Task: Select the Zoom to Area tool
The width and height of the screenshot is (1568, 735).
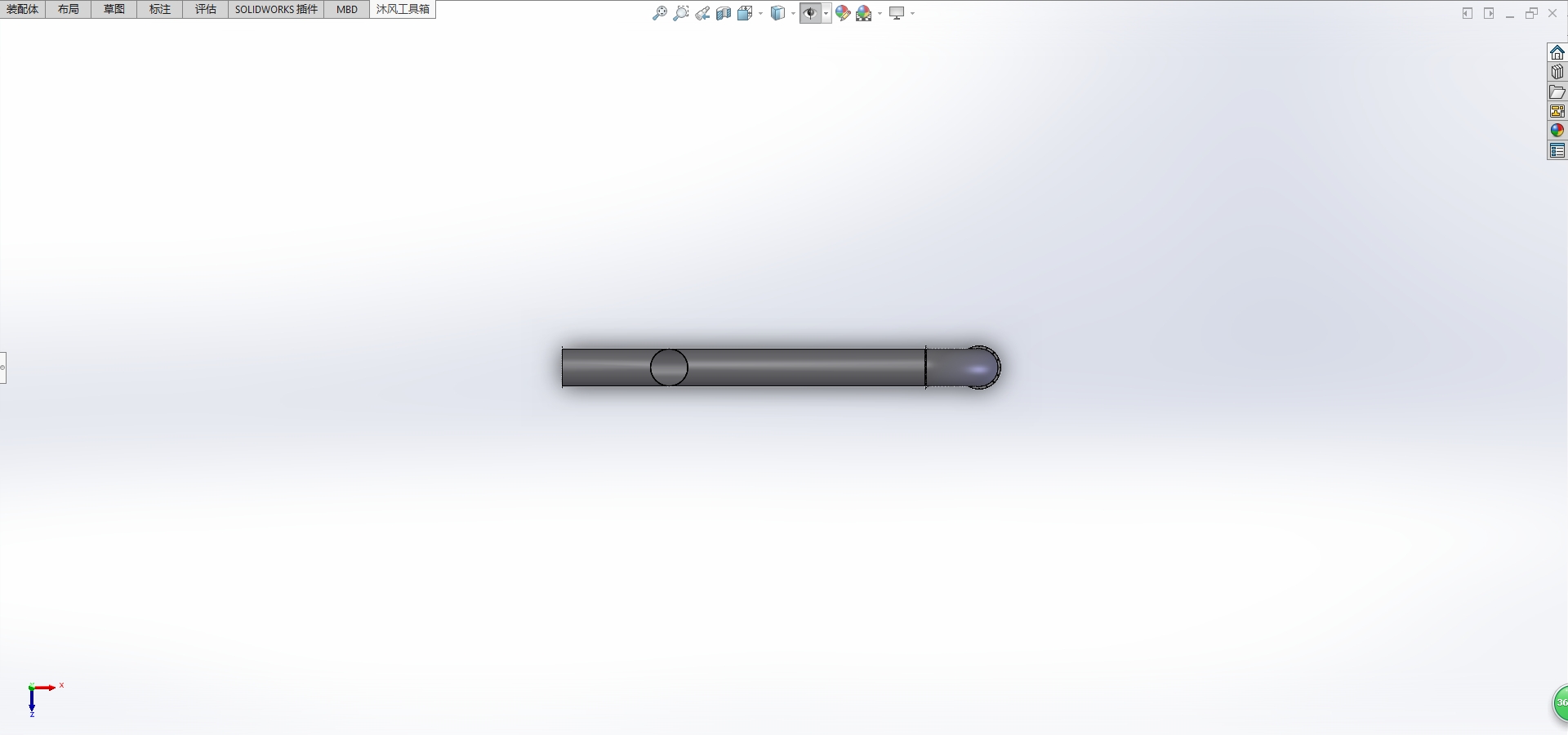Action: pyautogui.click(x=681, y=13)
